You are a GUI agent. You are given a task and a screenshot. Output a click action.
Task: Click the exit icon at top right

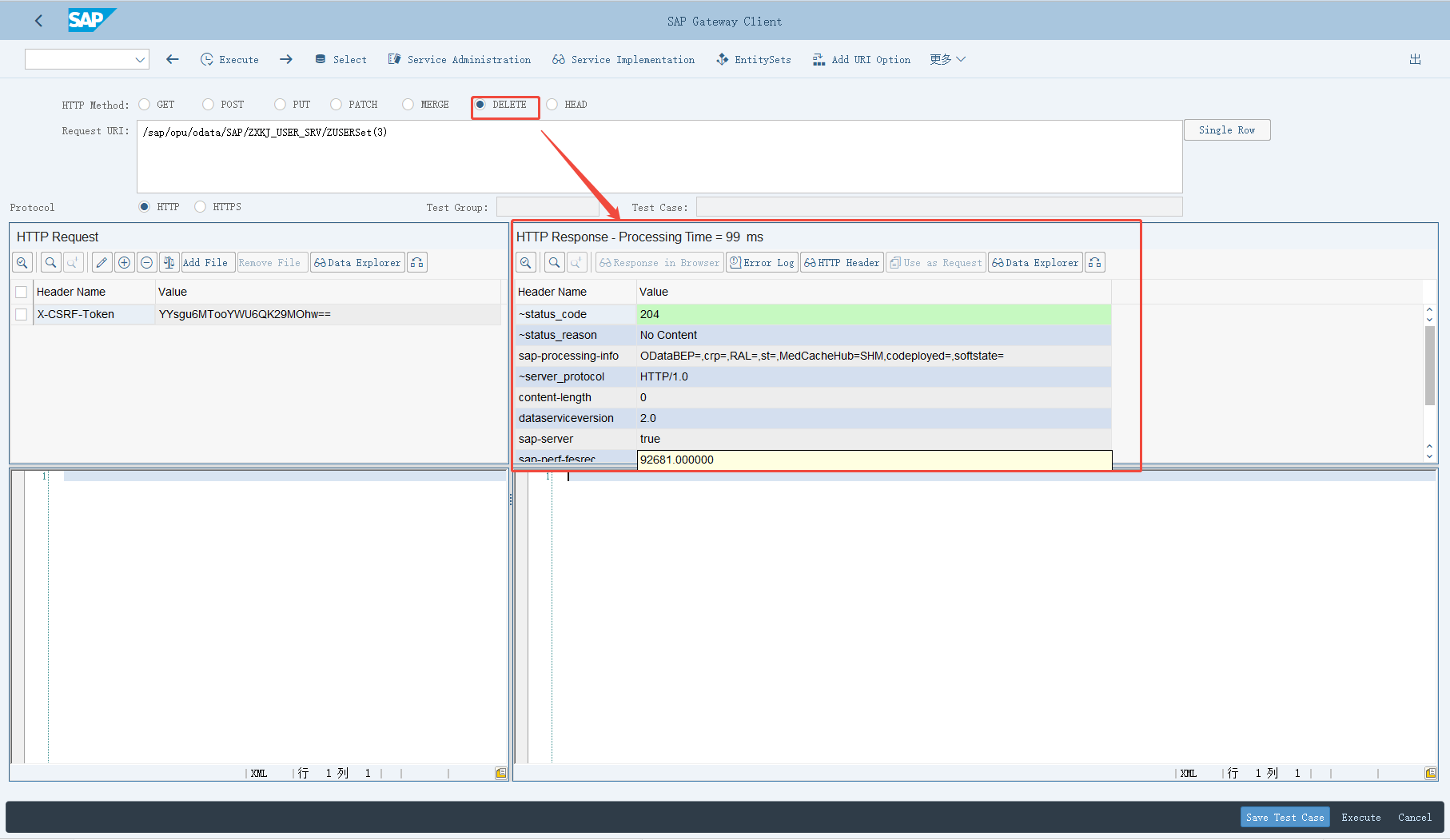click(1415, 59)
